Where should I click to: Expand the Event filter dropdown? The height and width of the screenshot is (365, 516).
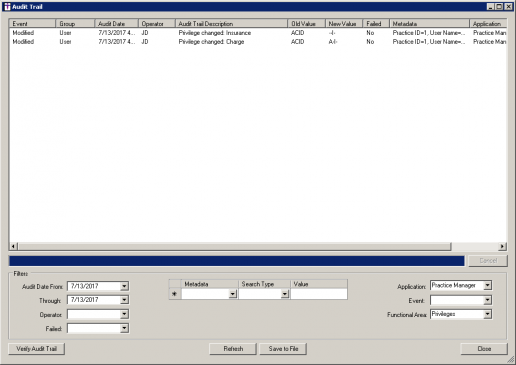pyautogui.click(x=487, y=300)
